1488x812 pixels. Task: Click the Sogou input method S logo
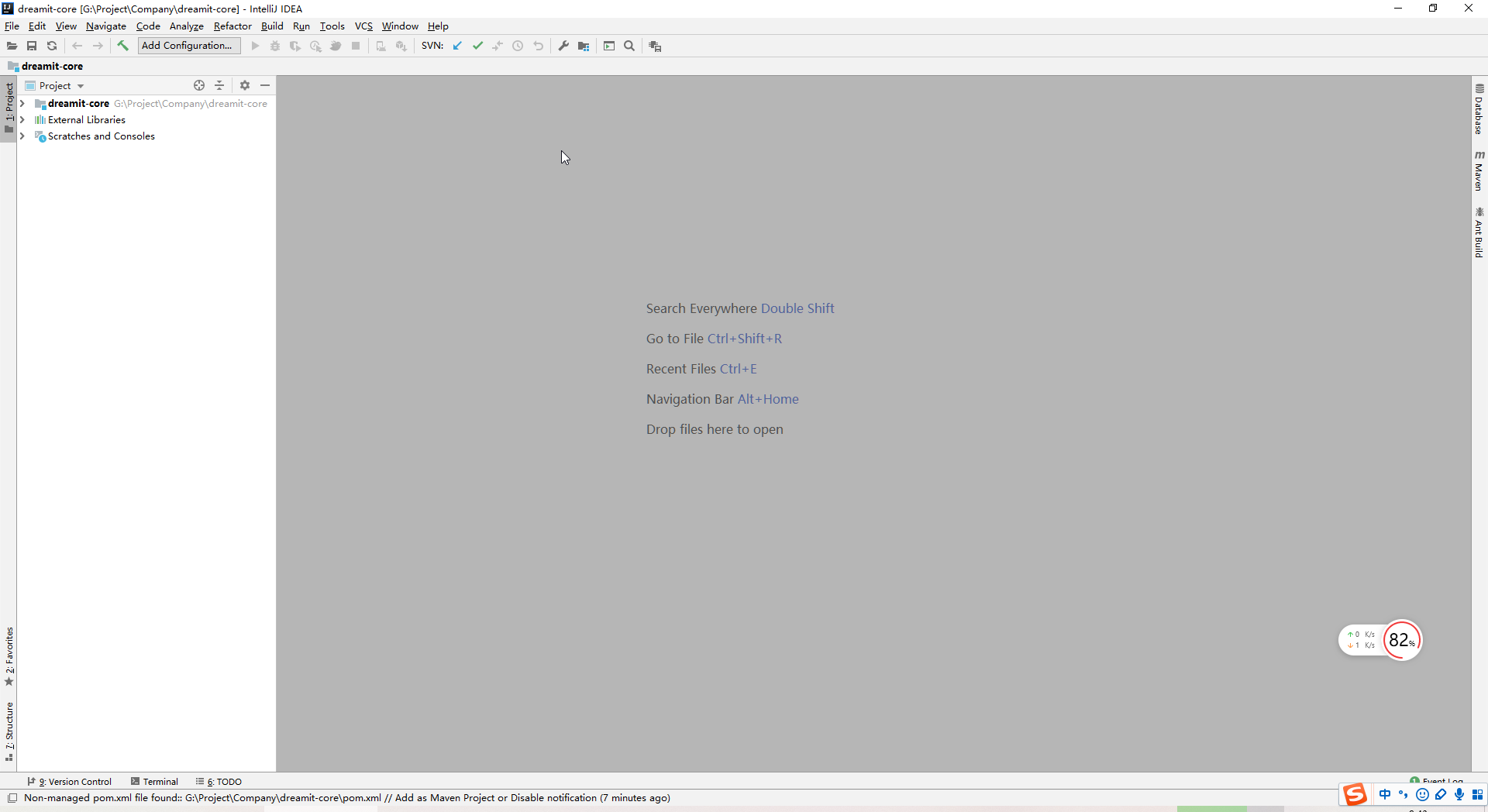coord(1355,795)
